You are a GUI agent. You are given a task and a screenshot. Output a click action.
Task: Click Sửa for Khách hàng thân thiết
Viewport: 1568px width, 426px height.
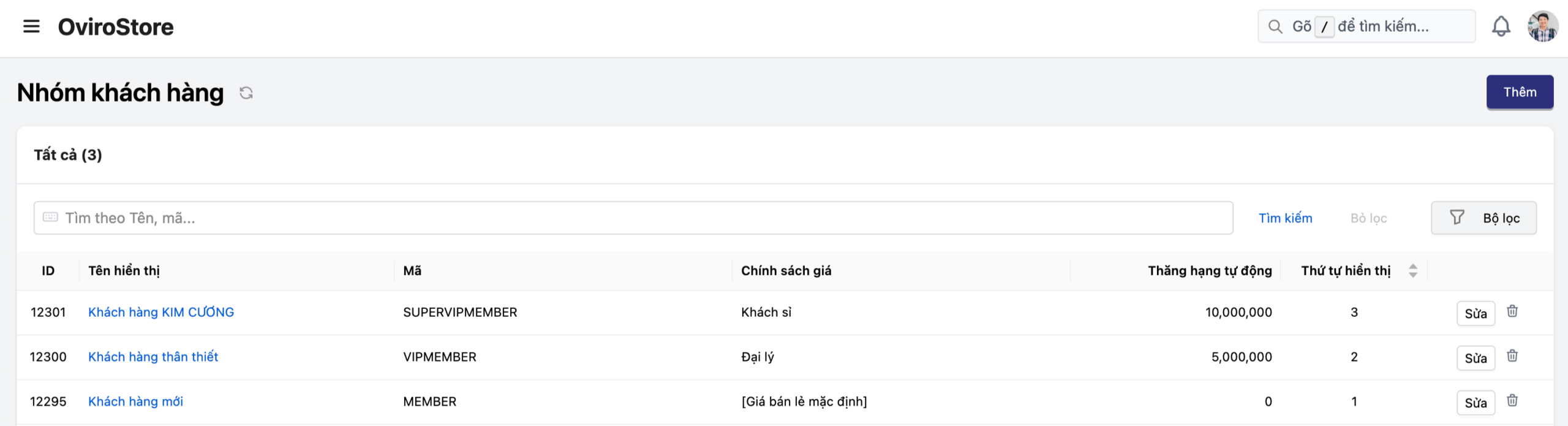(1476, 359)
